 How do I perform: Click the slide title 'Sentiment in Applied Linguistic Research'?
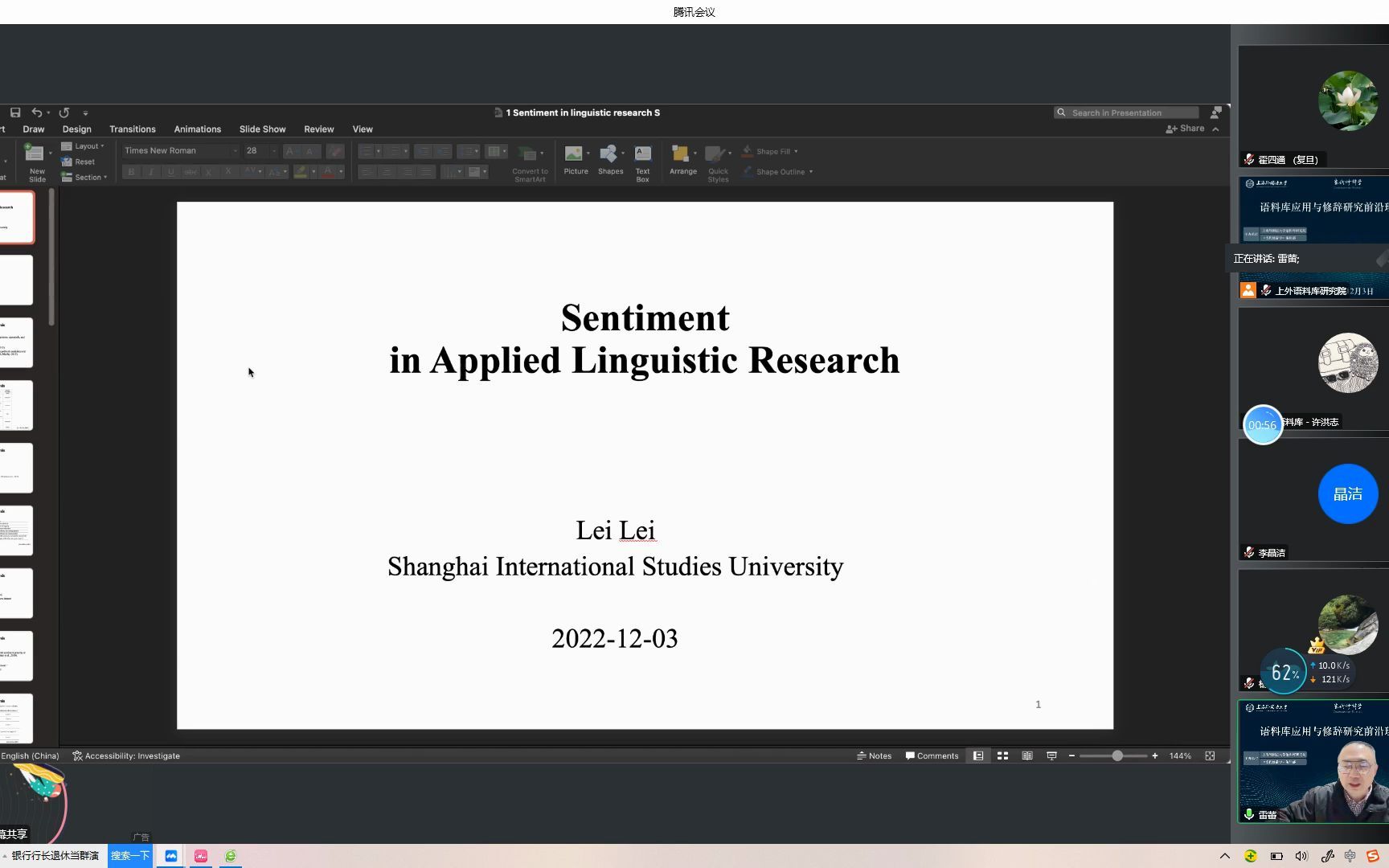tap(645, 338)
